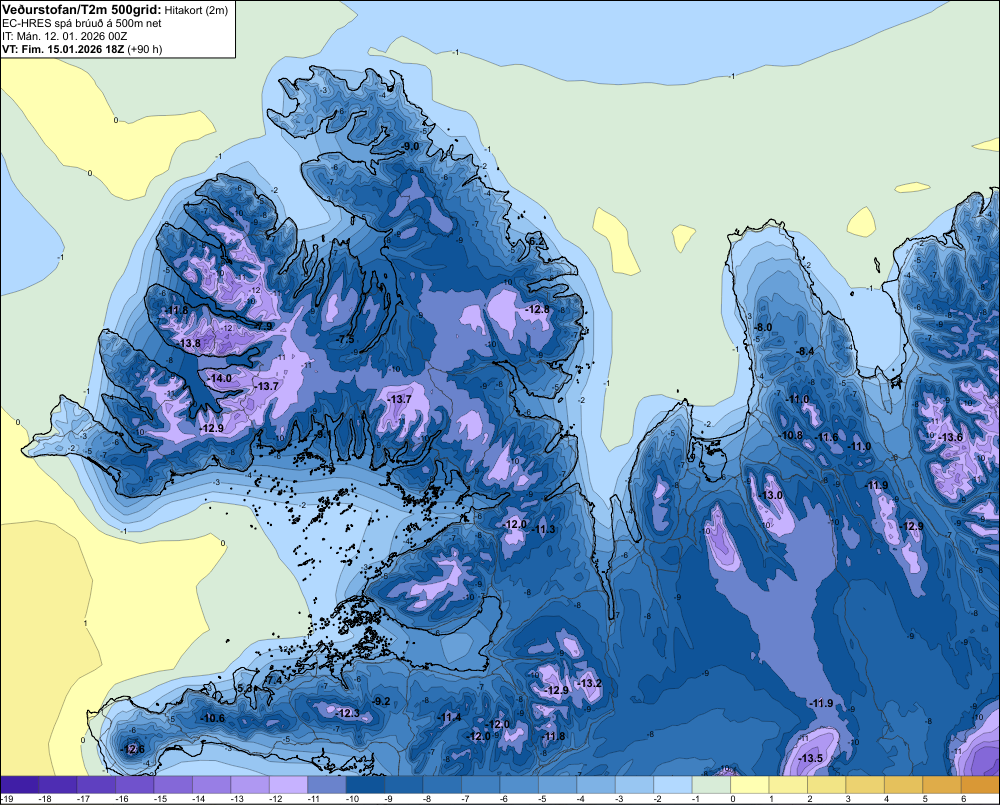Select the light blue legend swatch between -2 and -1
The image size is (1000, 805).
coord(673,785)
